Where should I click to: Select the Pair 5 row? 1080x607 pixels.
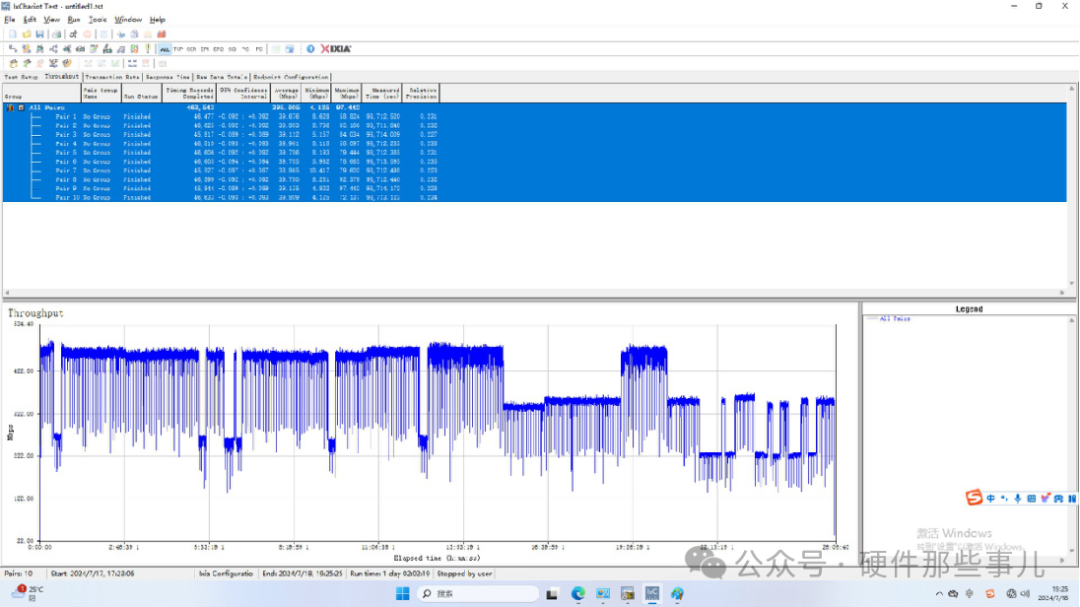click(x=65, y=152)
